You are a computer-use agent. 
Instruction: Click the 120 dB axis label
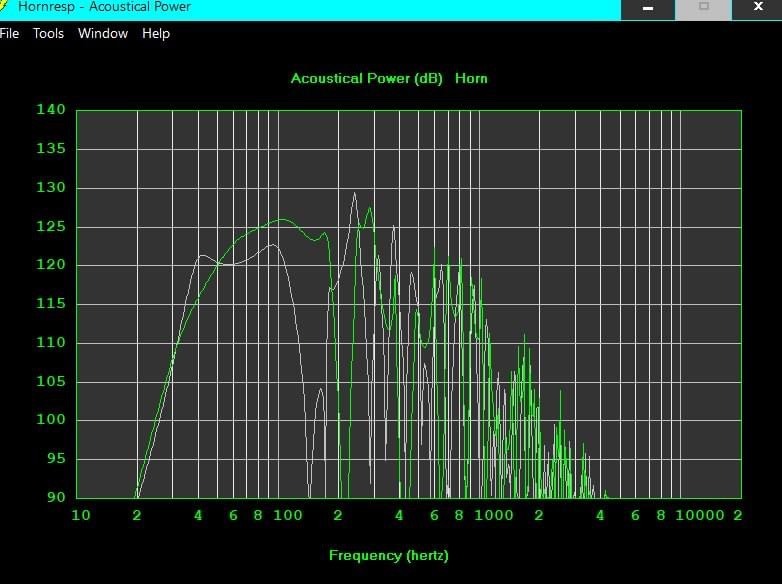coord(51,264)
